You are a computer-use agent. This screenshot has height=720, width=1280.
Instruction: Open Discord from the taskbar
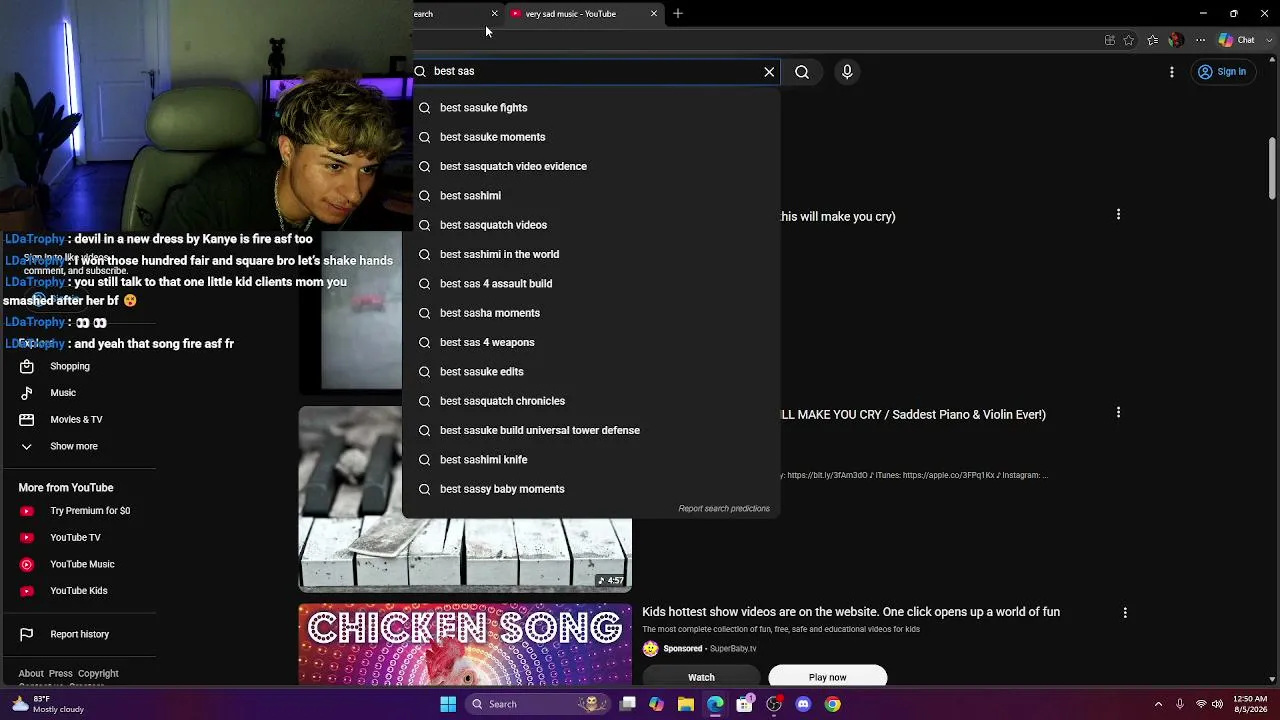click(803, 704)
